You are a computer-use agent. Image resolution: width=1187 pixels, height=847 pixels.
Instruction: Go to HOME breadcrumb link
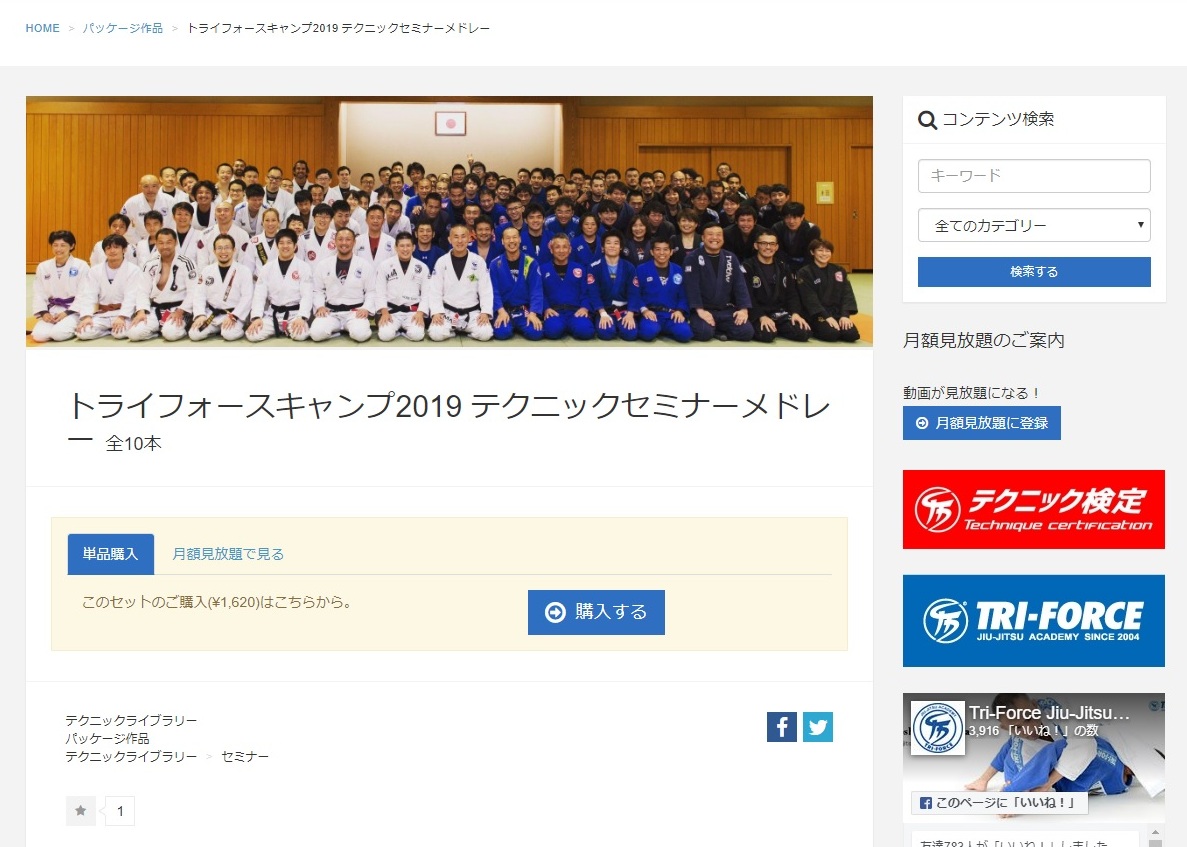[x=42, y=28]
